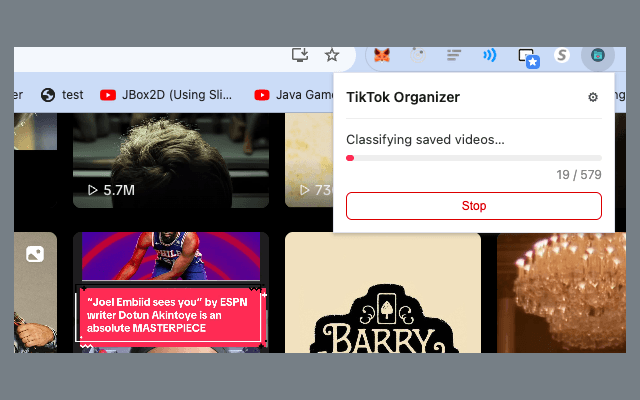The image size is (640, 400).
Task: Click the classification progress bar
Action: (474, 158)
